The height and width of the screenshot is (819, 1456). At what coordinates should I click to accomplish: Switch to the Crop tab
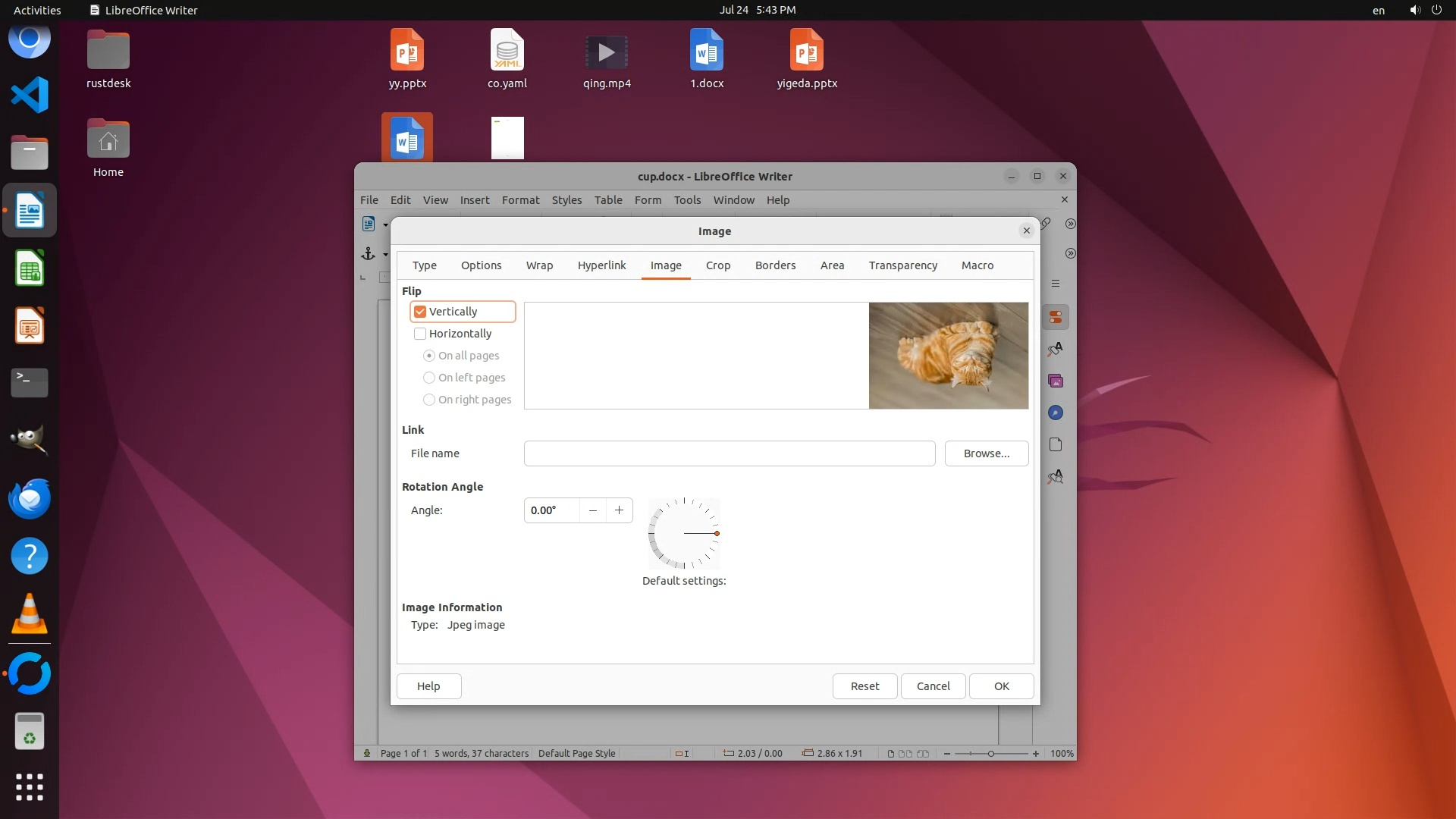click(x=717, y=265)
